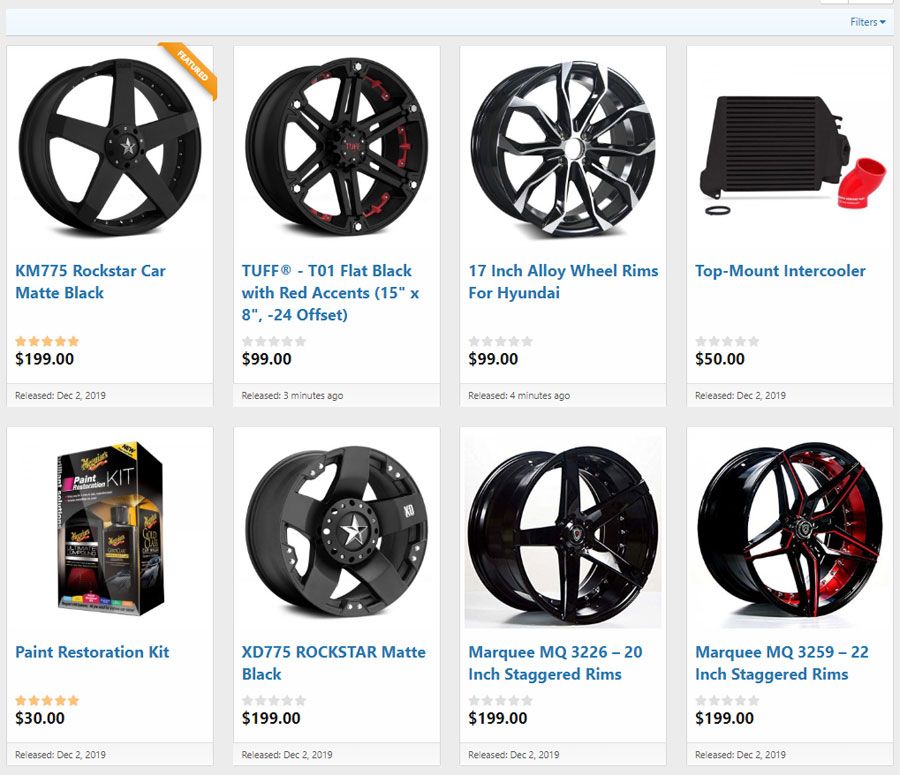Viewport: 900px width, 775px height.
Task: Click the XD775 ROCKSTAR wheel image
Action: 336,529
